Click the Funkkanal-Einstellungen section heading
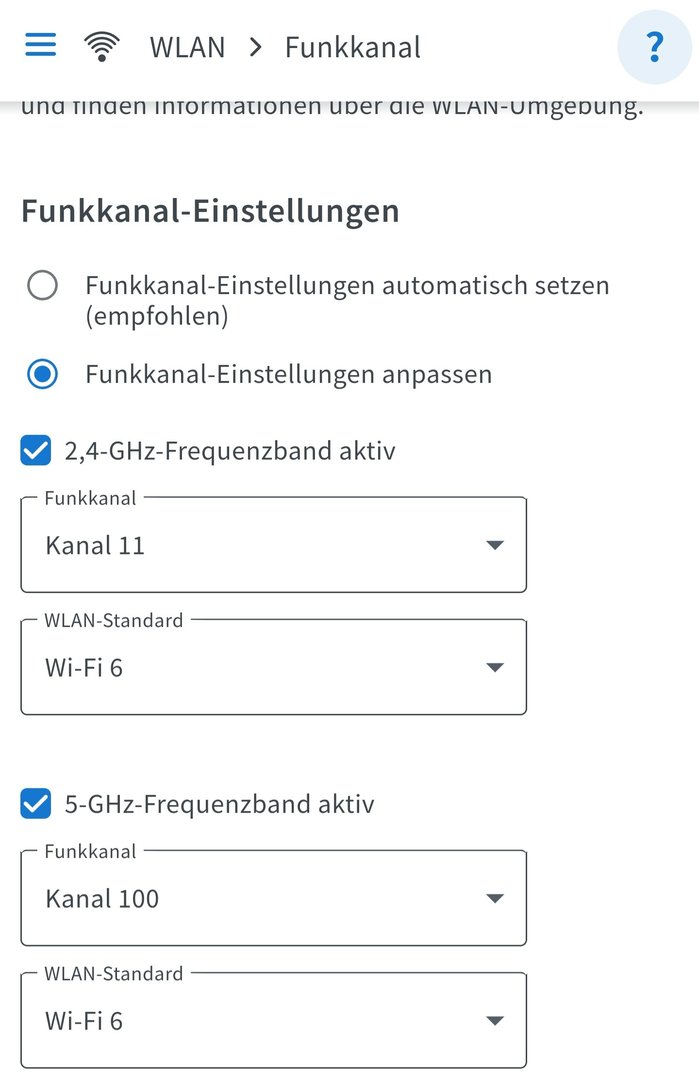 coord(210,211)
